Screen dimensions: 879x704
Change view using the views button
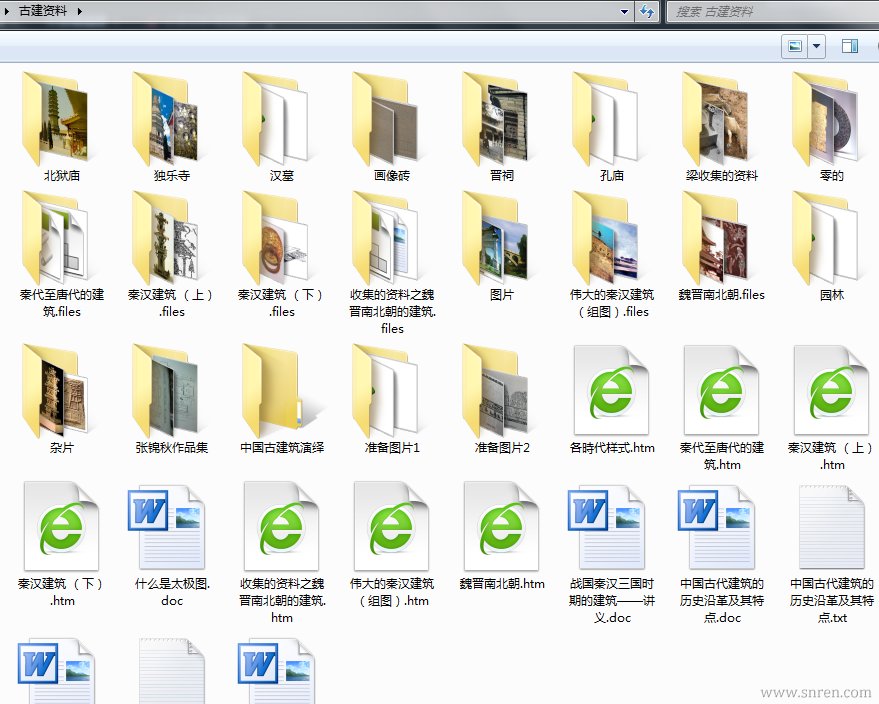(x=795, y=46)
